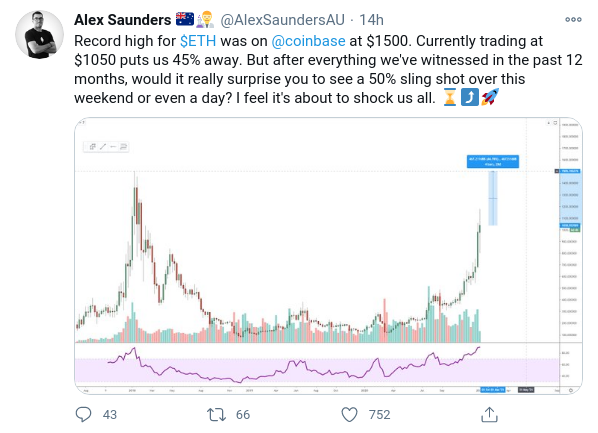Open the share upload arrow icon
The width and height of the screenshot is (598, 433).
click(x=489, y=414)
